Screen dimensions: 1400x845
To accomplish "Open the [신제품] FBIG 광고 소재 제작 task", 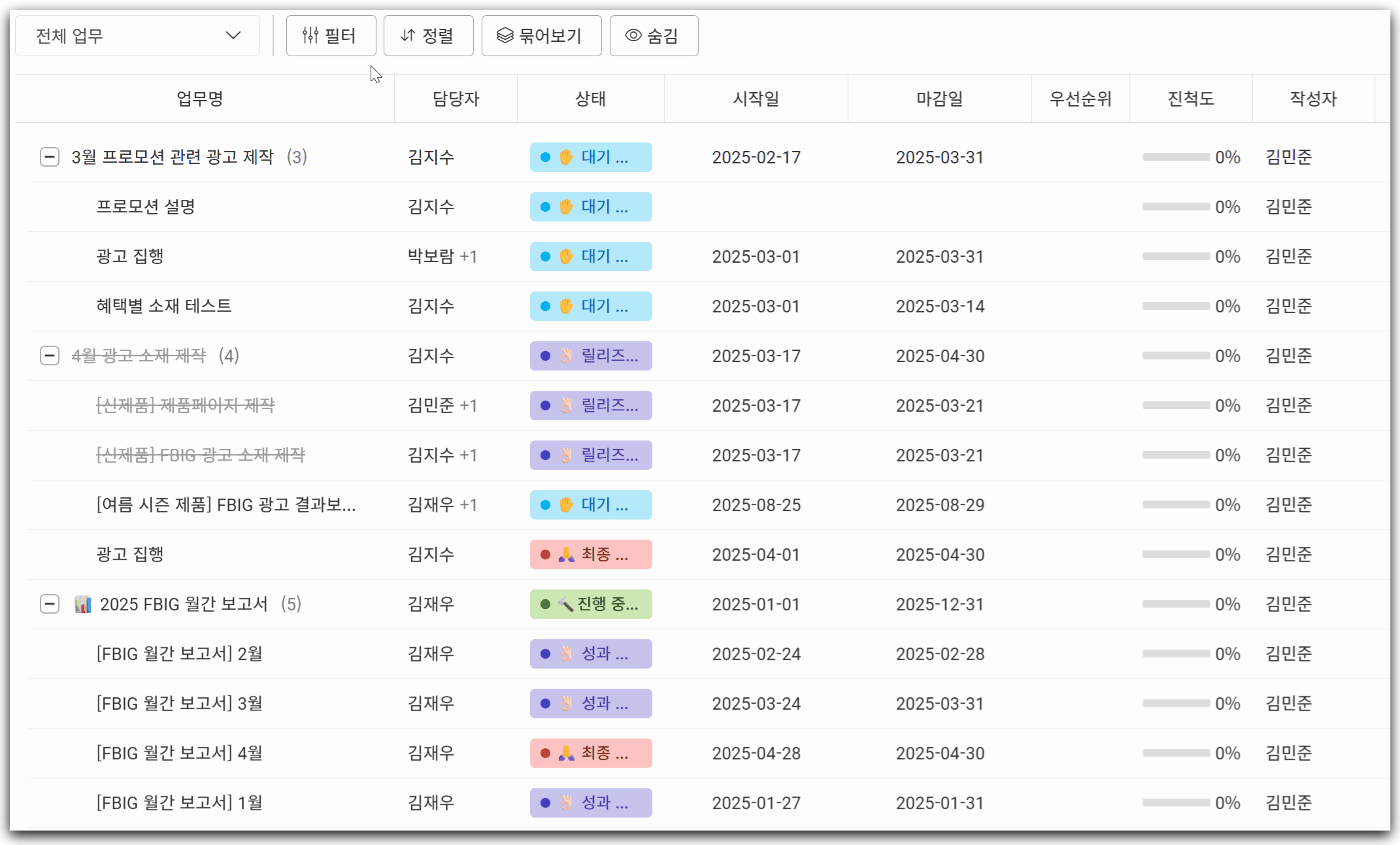I will click(200, 455).
